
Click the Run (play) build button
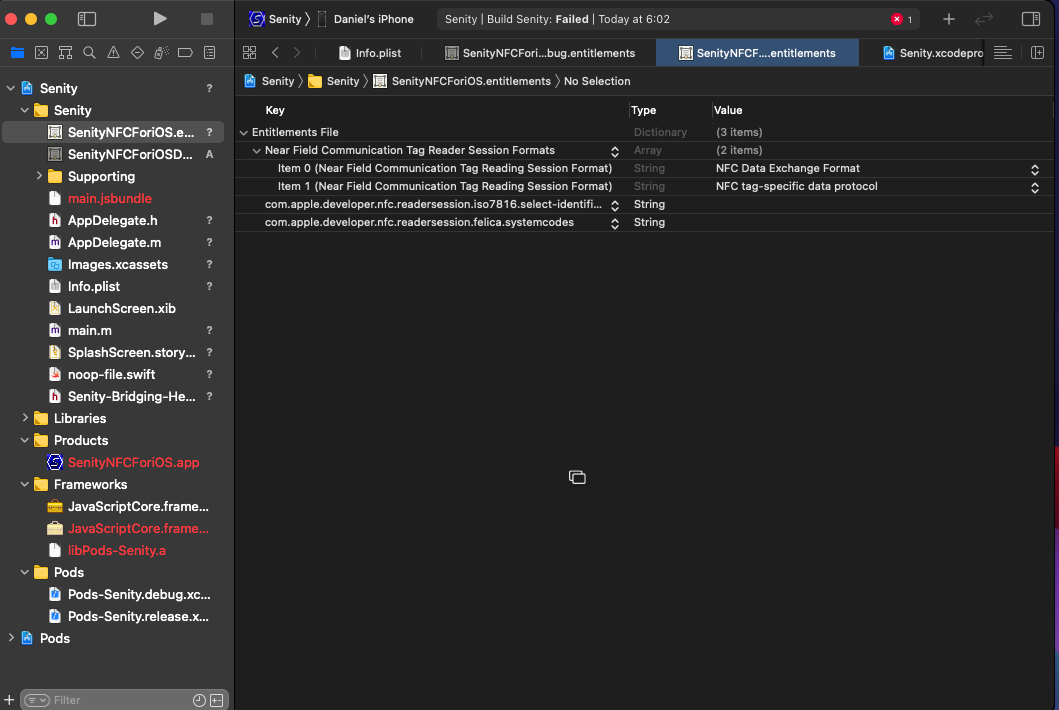coord(160,19)
